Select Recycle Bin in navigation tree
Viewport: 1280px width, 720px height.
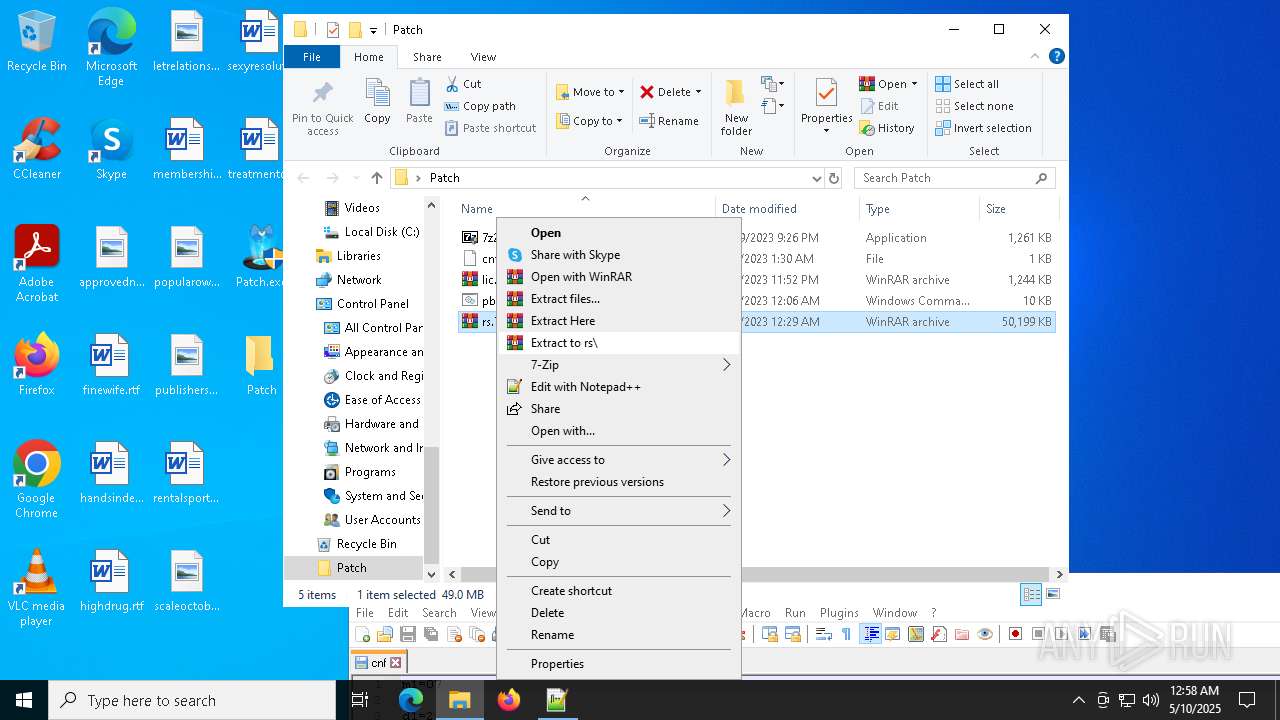(366, 544)
